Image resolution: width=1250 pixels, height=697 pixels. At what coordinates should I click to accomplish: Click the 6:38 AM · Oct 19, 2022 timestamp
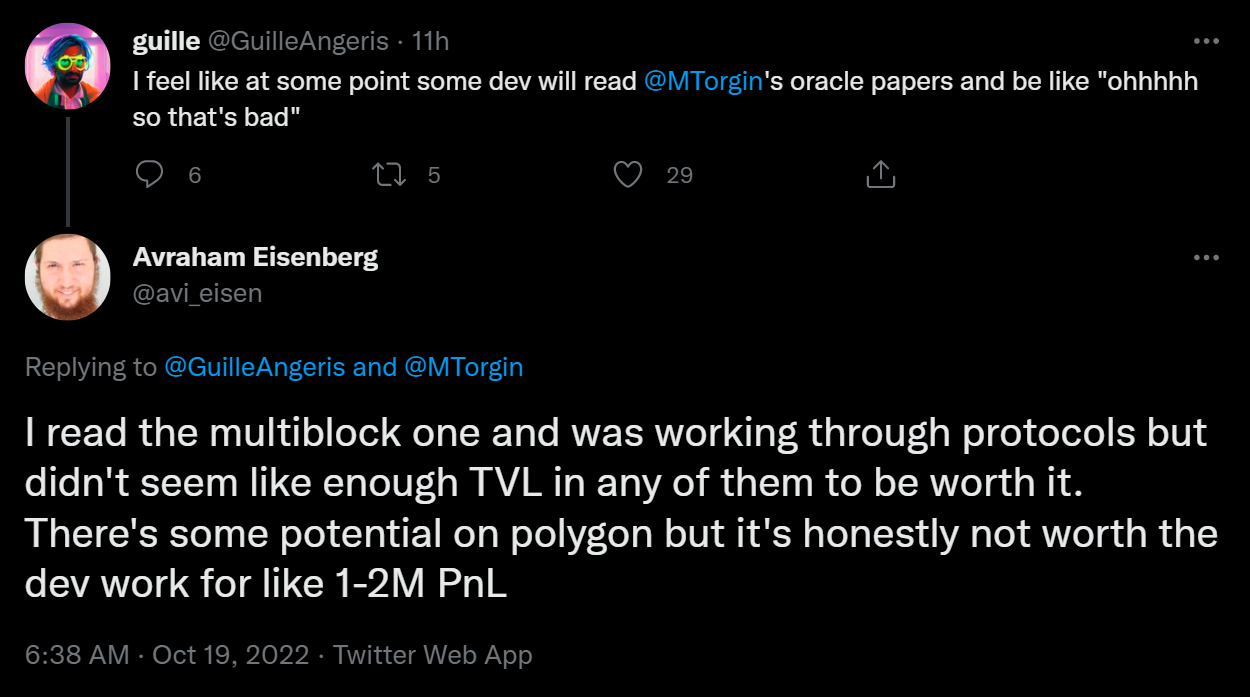[167, 655]
